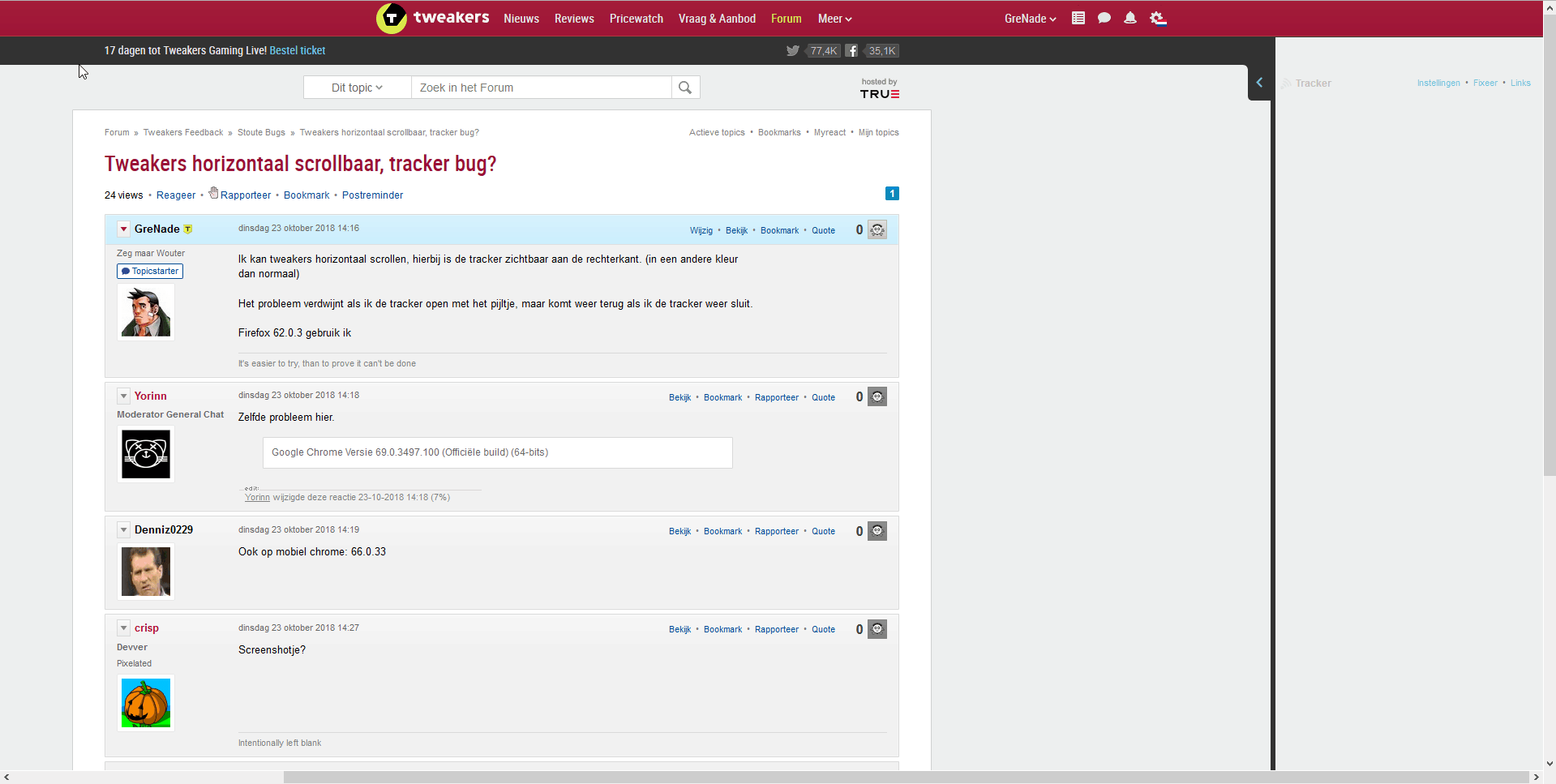Click the Facebook icon
This screenshot has width=1556, height=784.
tap(851, 50)
